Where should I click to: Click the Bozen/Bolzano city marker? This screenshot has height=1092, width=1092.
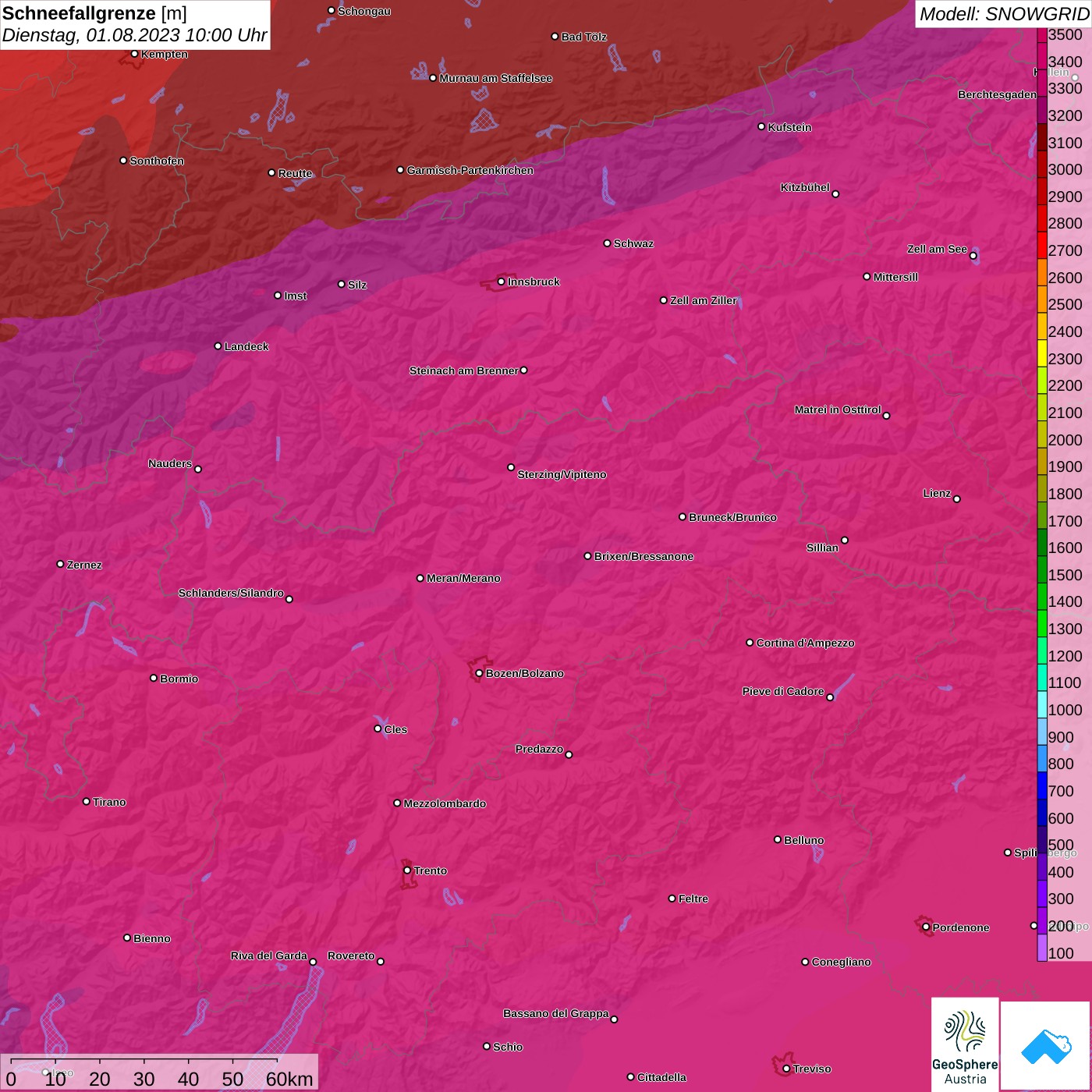point(479,673)
